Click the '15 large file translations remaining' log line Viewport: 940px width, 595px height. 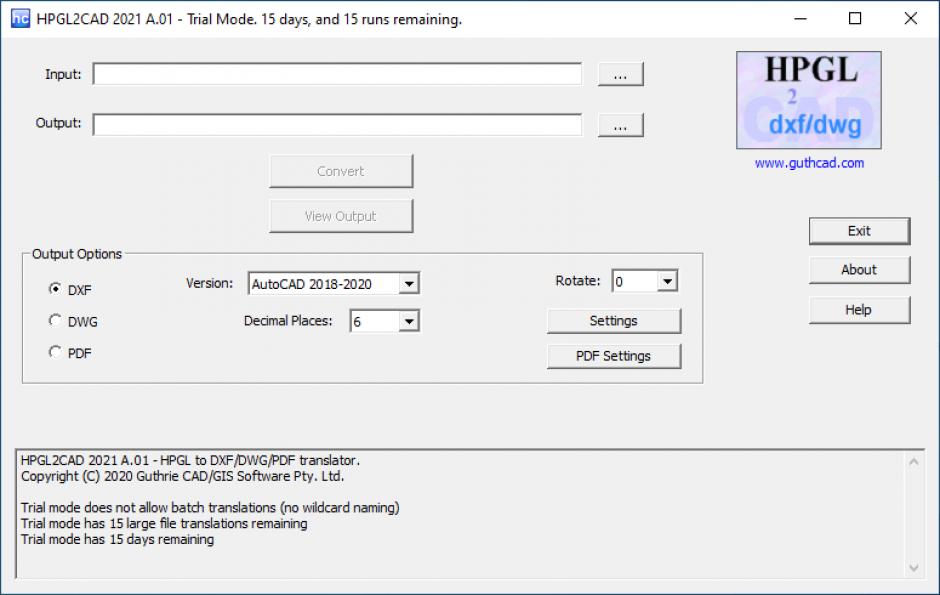164,524
